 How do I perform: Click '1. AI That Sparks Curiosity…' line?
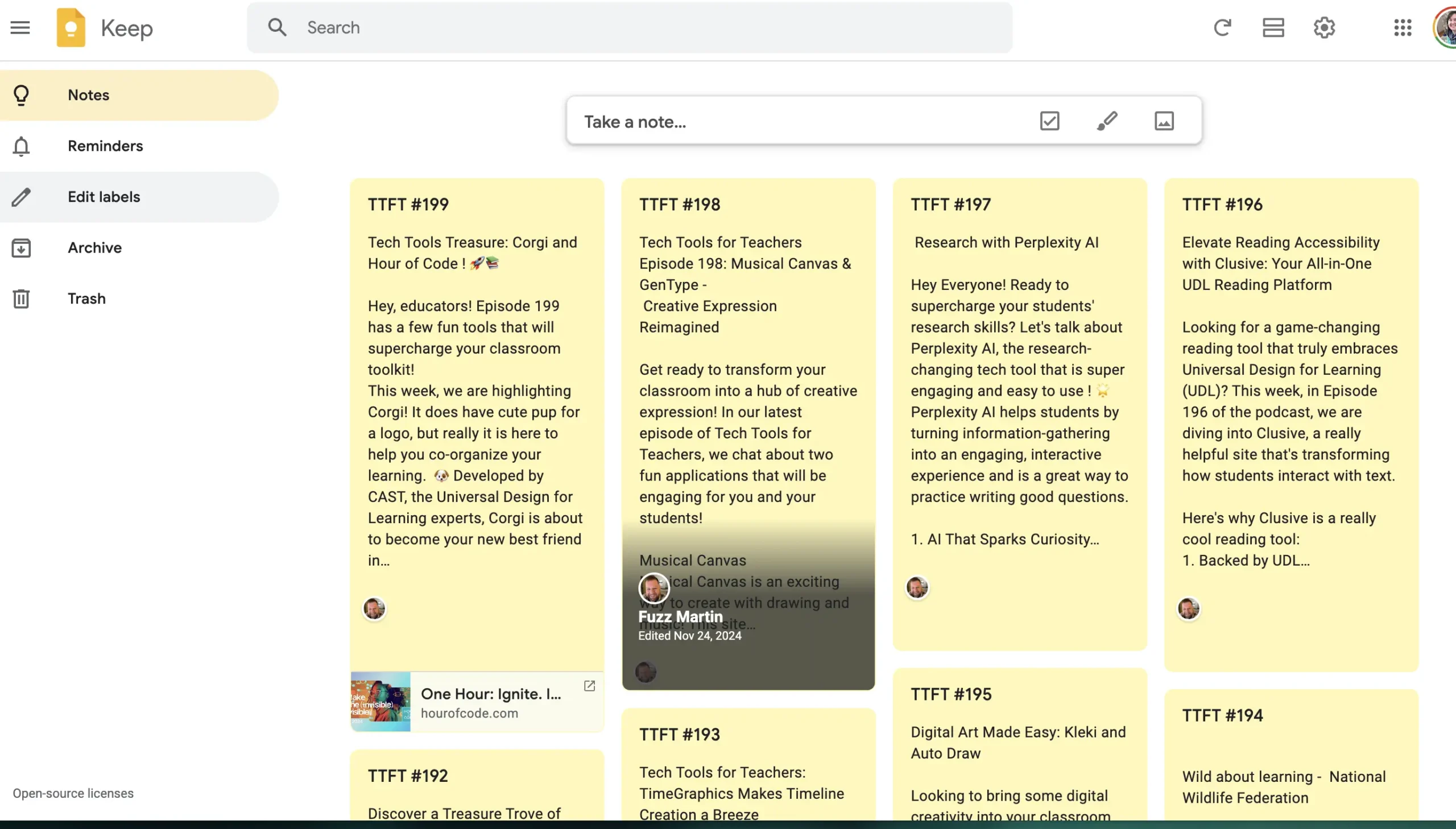click(x=1004, y=539)
